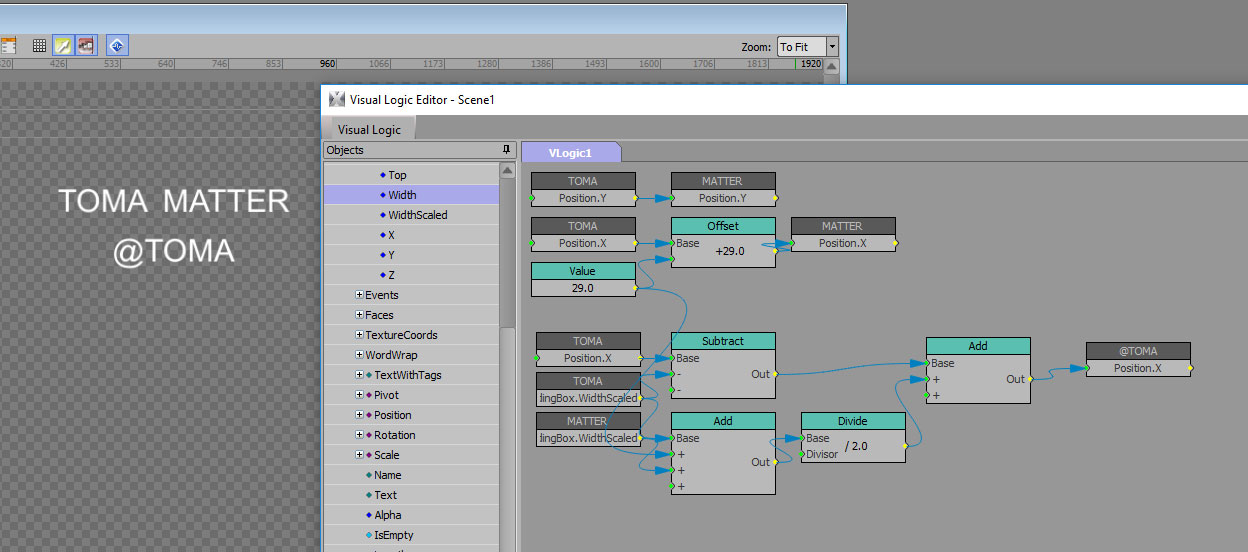Expand the Events tree node

(359, 295)
